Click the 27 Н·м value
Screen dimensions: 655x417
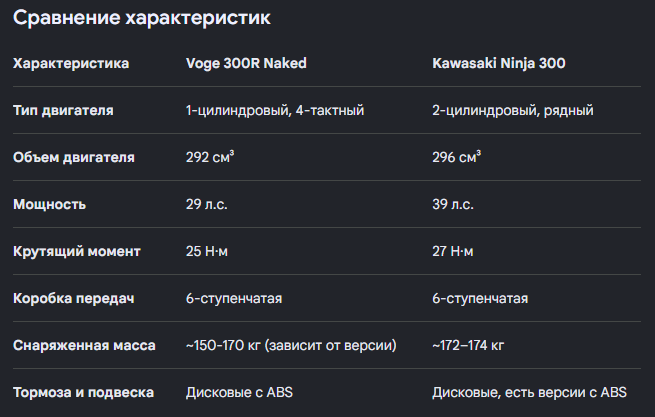(x=453, y=251)
